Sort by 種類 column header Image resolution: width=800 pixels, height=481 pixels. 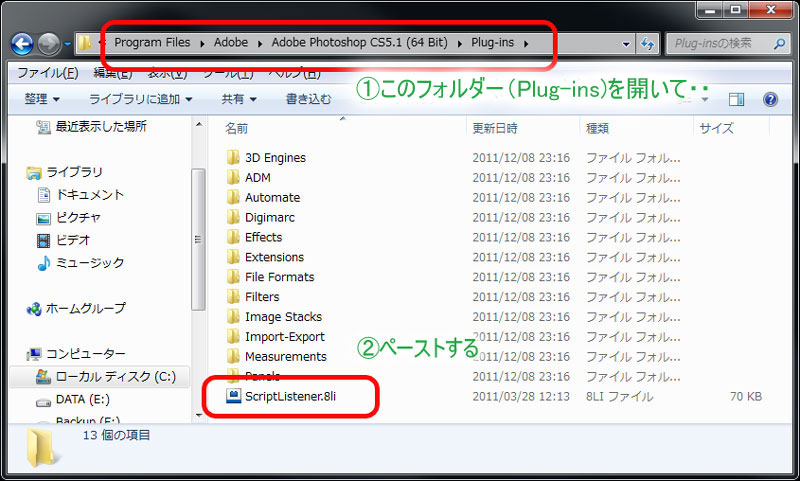(597, 129)
